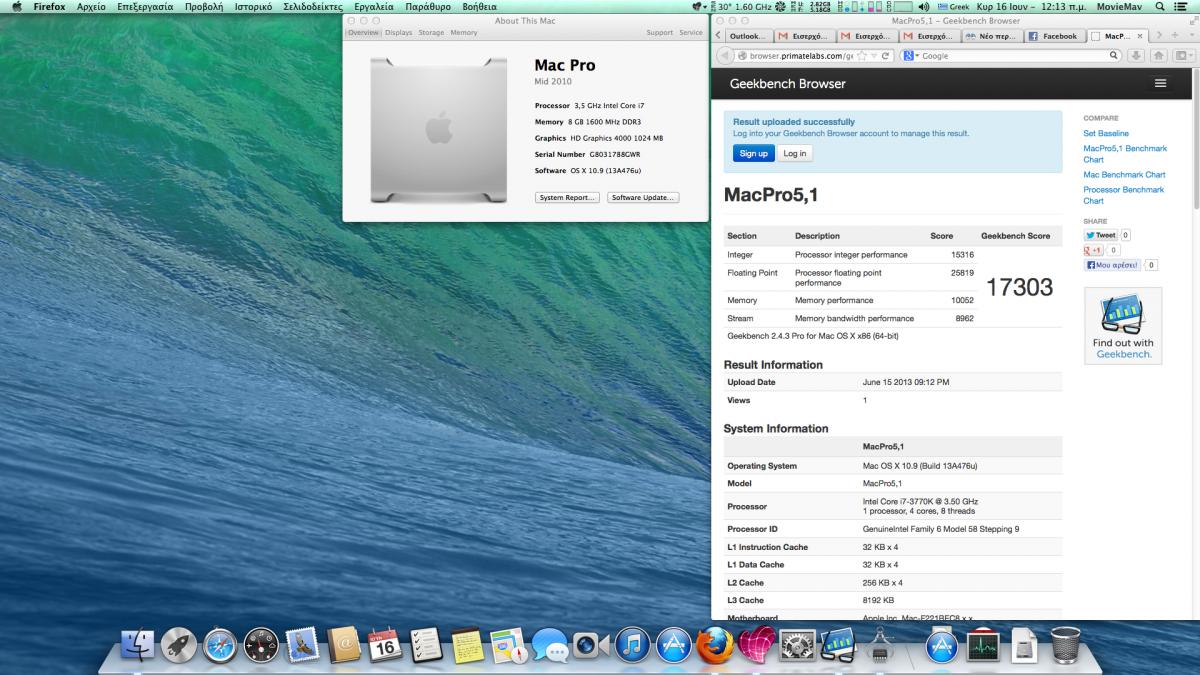Close the MacPro5,1 browser tab
The height and width of the screenshot is (675, 1200).
pyautogui.click(x=1140, y=36)
